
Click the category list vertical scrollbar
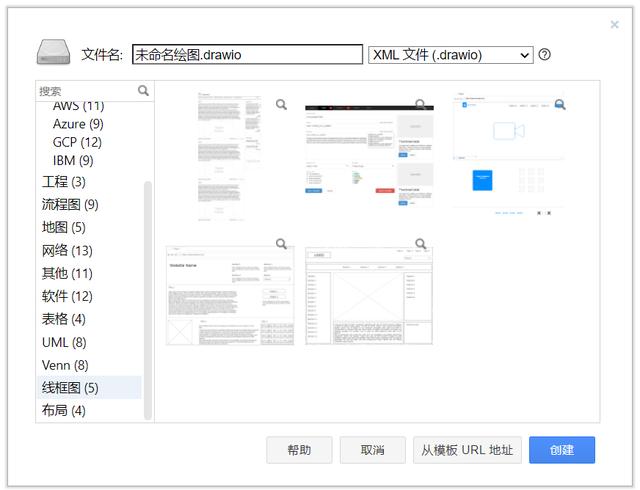pyautogui.click(x=149, y=300)
